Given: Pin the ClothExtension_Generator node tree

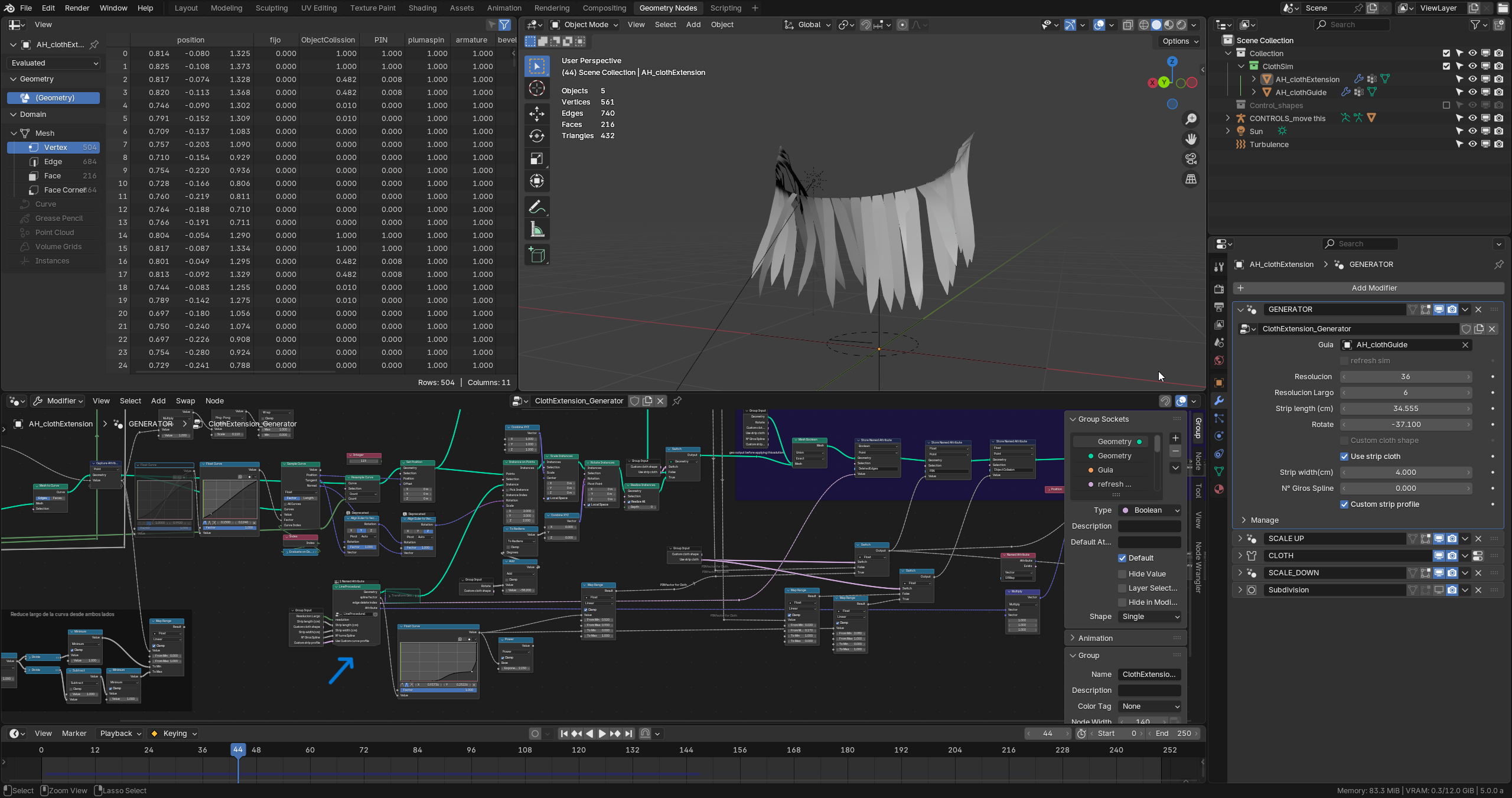Looking at the screenshot, I should [677, 401].
